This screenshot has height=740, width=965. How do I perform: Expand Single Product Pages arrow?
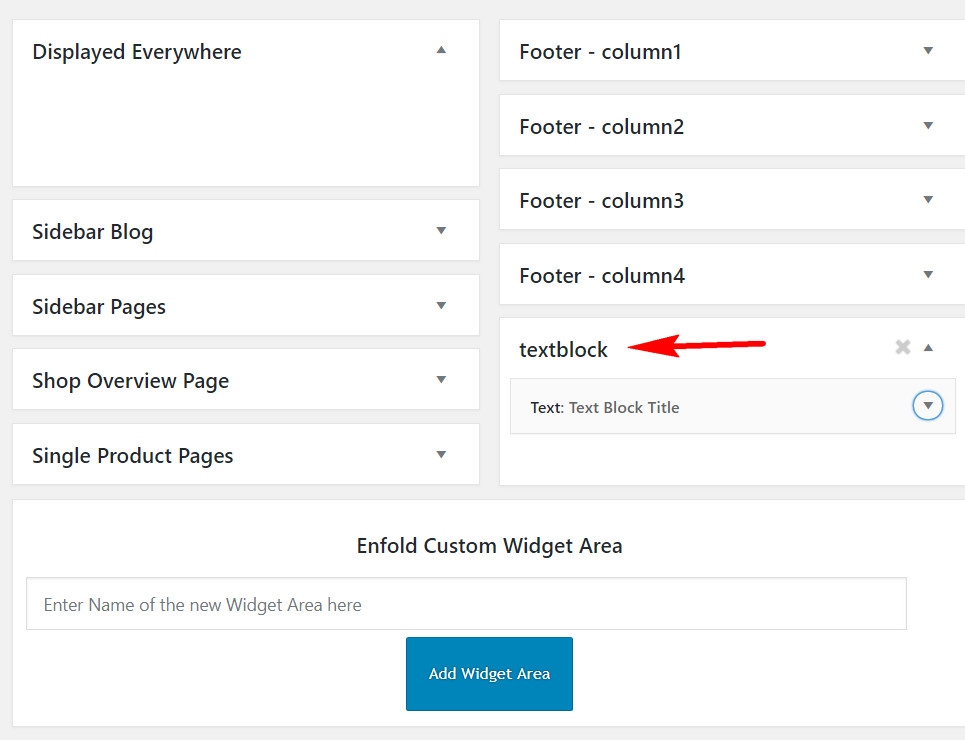click(x=441, y=454)
